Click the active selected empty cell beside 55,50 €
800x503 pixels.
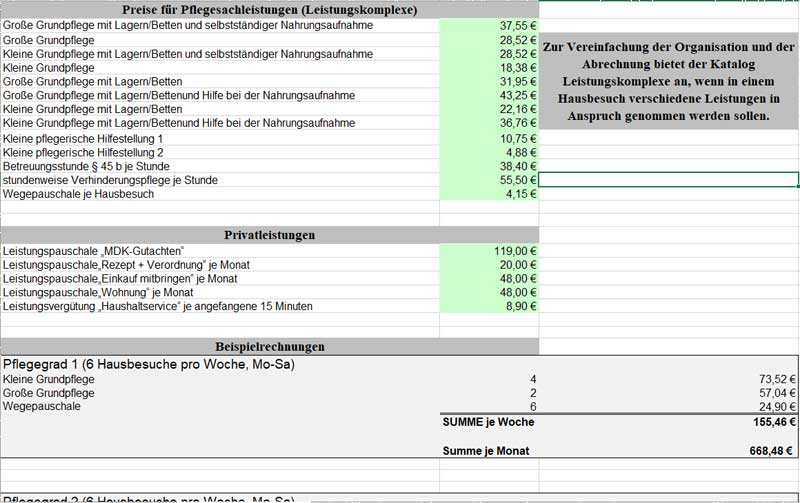(x=668, y=180)
